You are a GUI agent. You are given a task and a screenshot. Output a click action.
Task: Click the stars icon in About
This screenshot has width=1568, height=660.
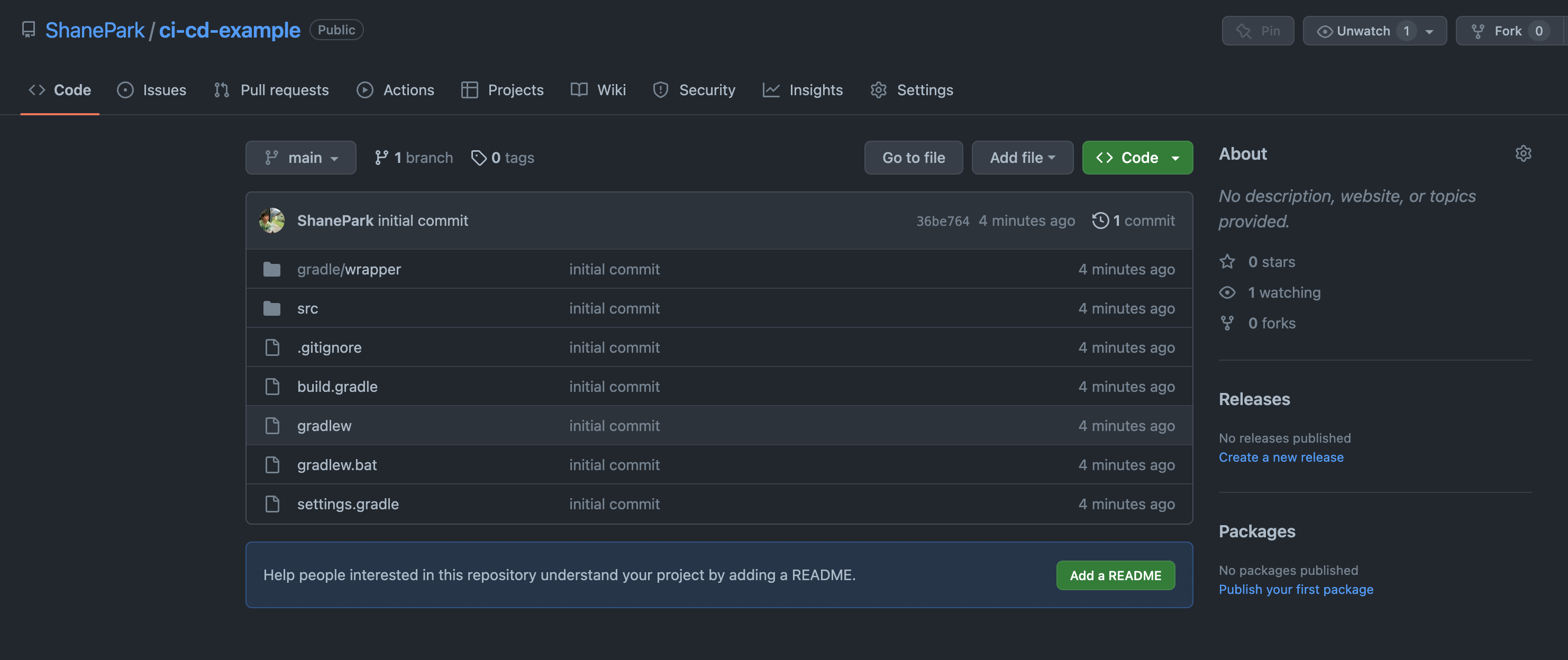click(x=1227, y=262)
